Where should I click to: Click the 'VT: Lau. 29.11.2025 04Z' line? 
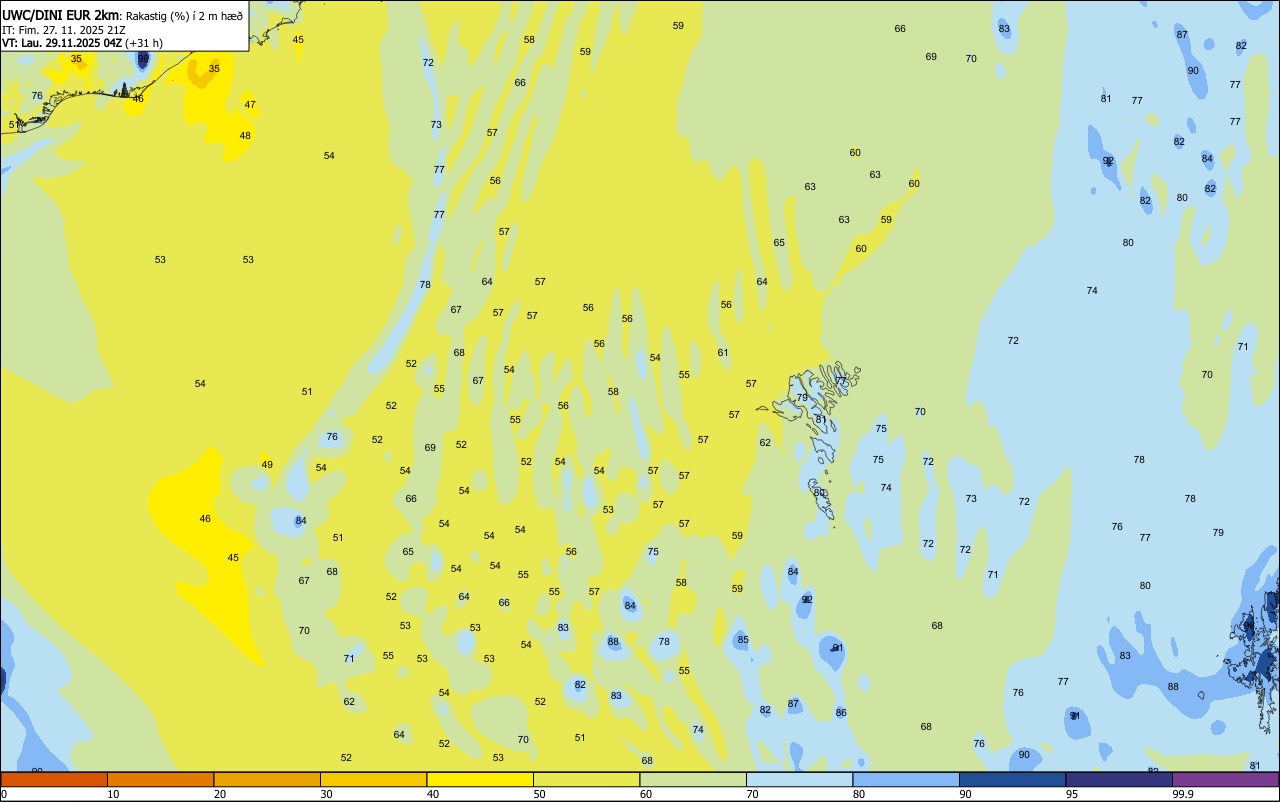[x=62, y=43]
